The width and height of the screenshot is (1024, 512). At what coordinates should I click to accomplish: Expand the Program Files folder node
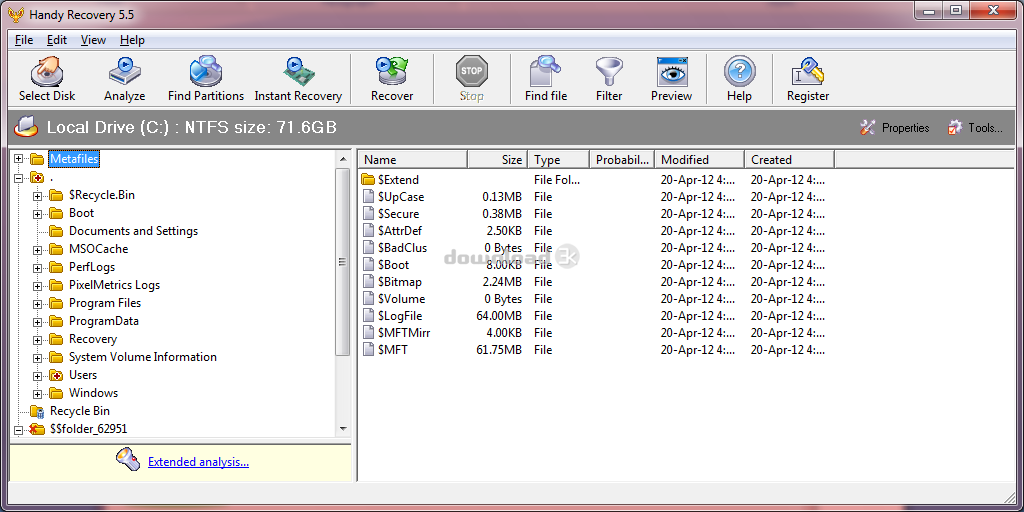click(x=37, y=303)
